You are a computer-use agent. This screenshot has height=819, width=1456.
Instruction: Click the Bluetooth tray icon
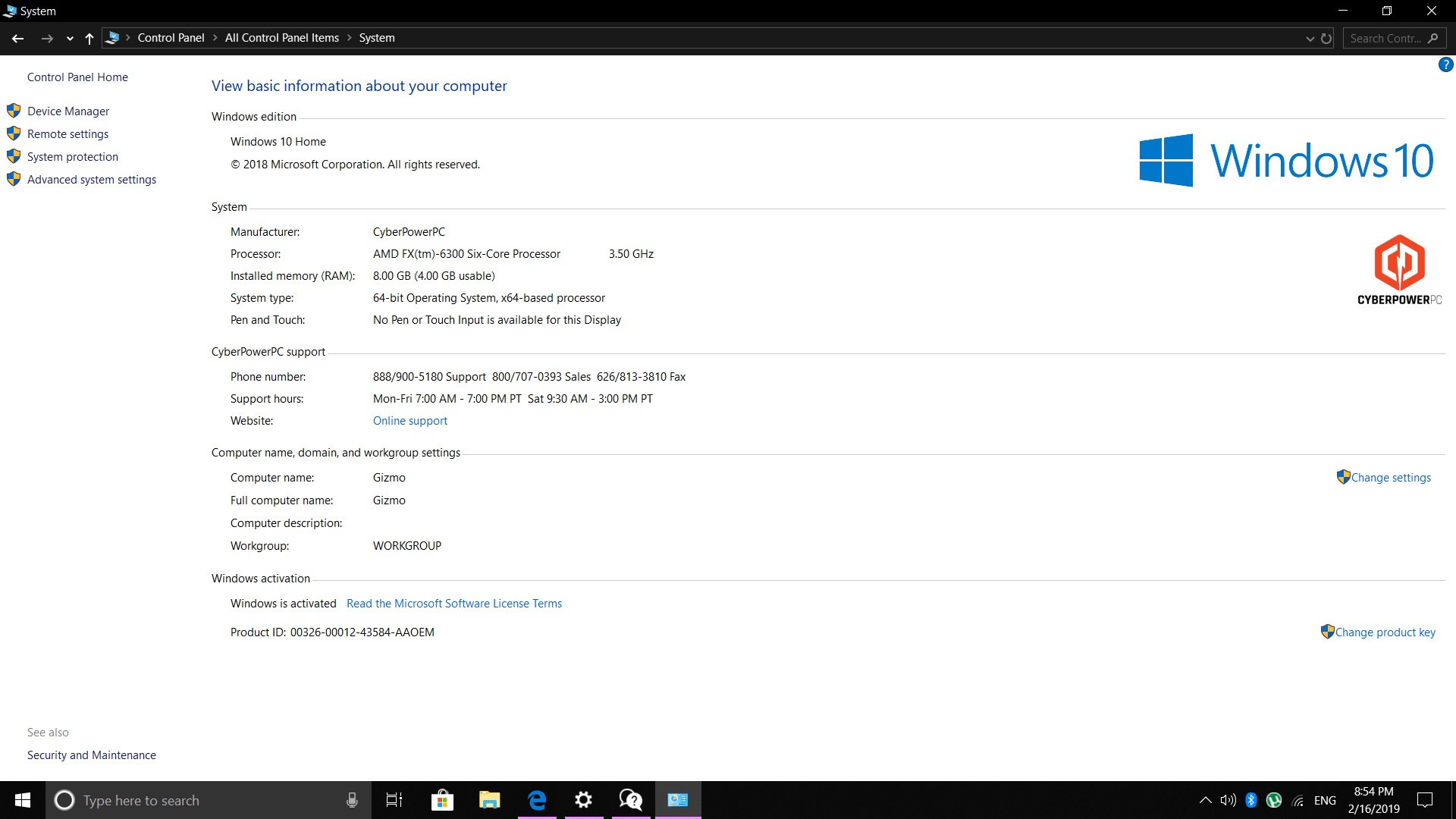pos(1251,800)
